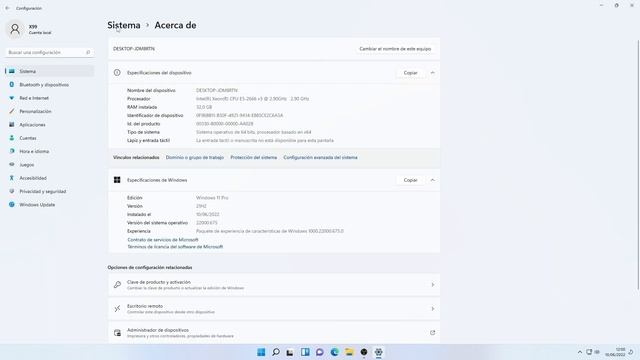The image size is (640, 360).
Task: Open Bluetooth y dispositivos settings
Action: (x=49, y=85)
